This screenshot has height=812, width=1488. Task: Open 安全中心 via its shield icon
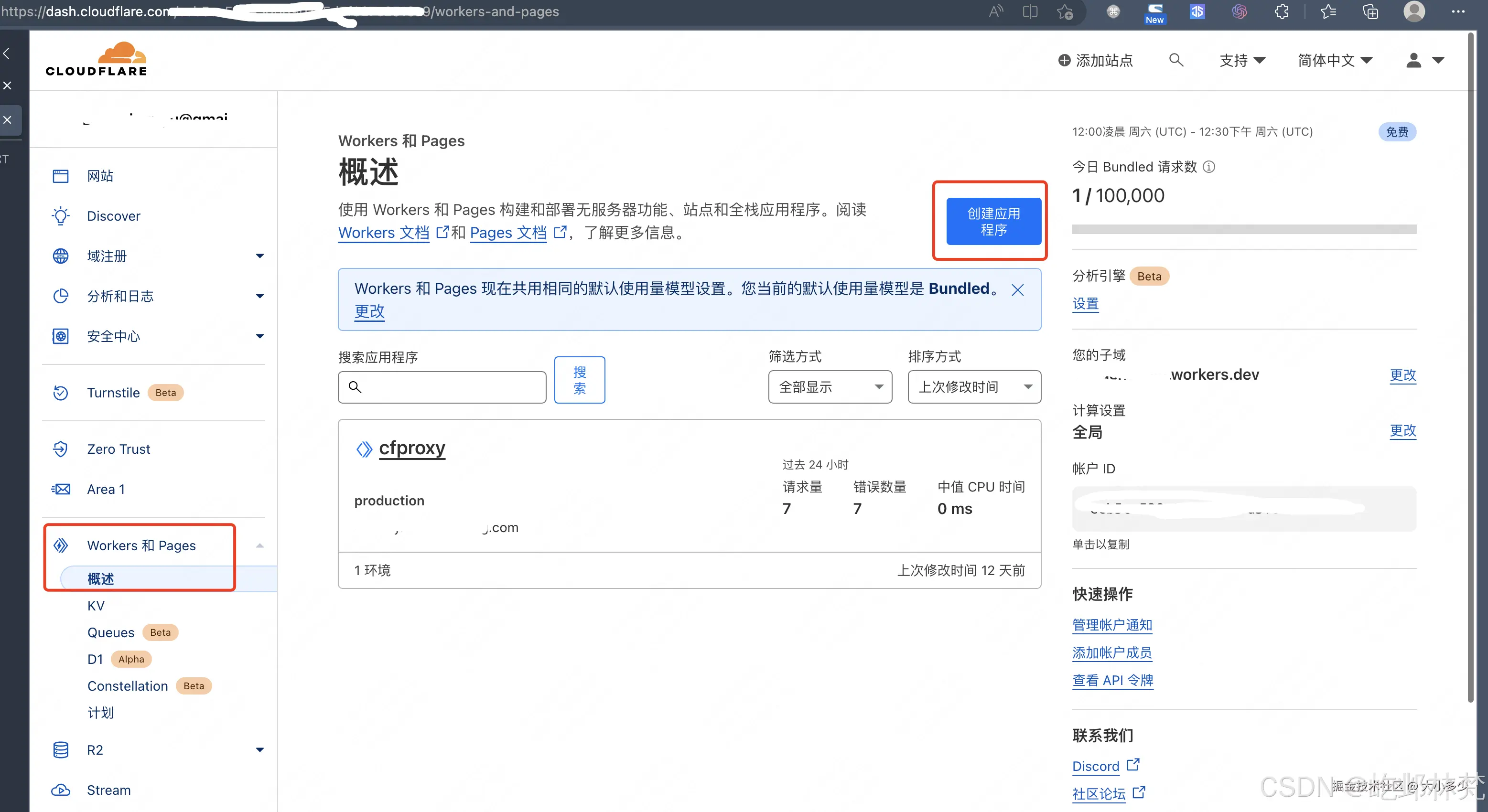pyautogui.click(x=61, y=336)
